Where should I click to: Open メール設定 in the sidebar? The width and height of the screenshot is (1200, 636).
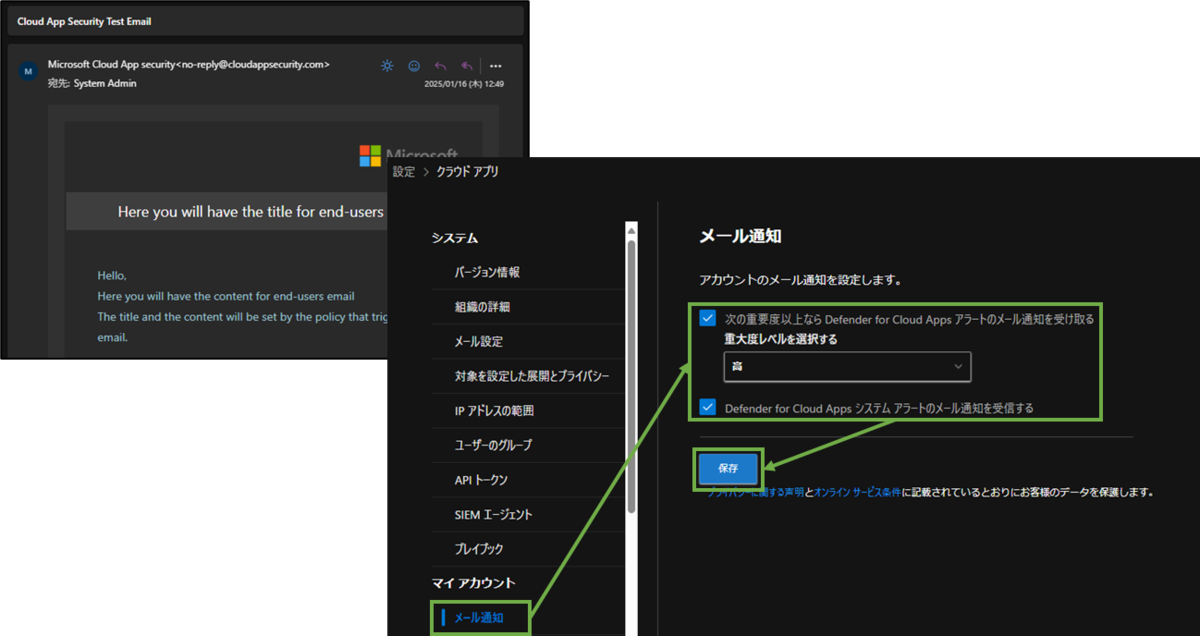[x=479, y=341]
